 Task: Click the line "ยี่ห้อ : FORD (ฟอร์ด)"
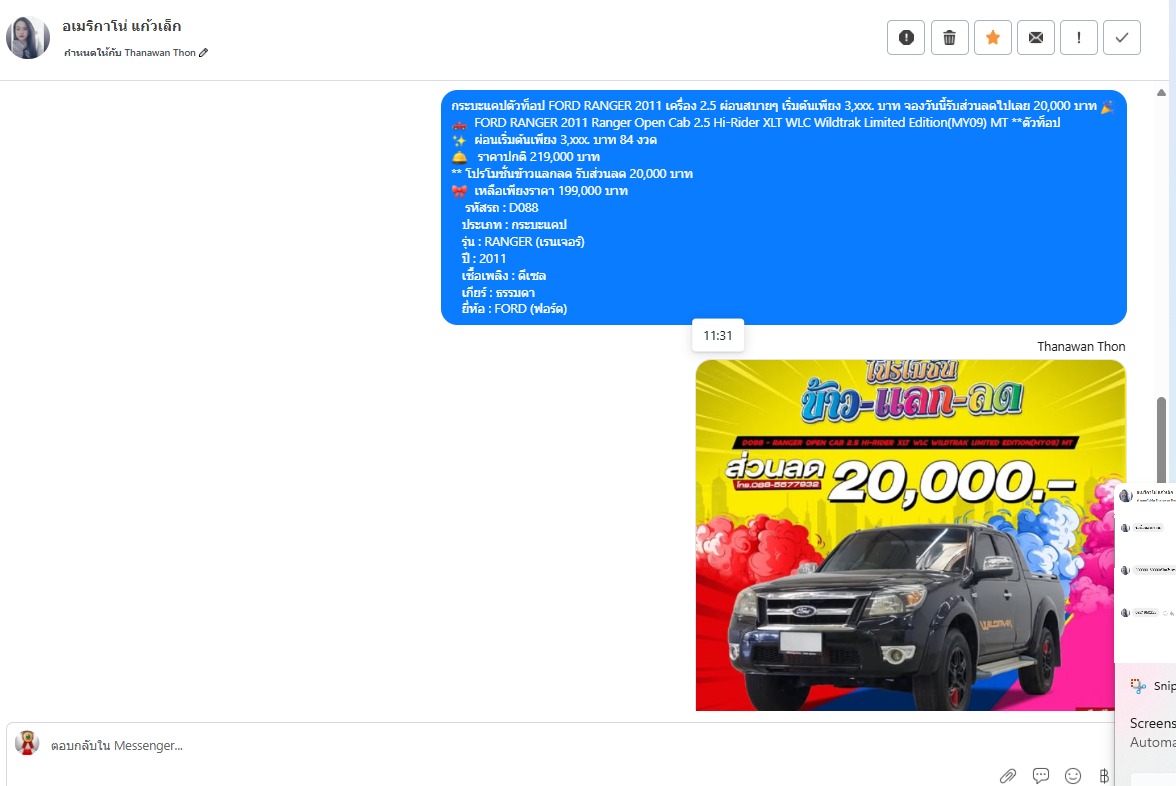(x=514, y=308)
